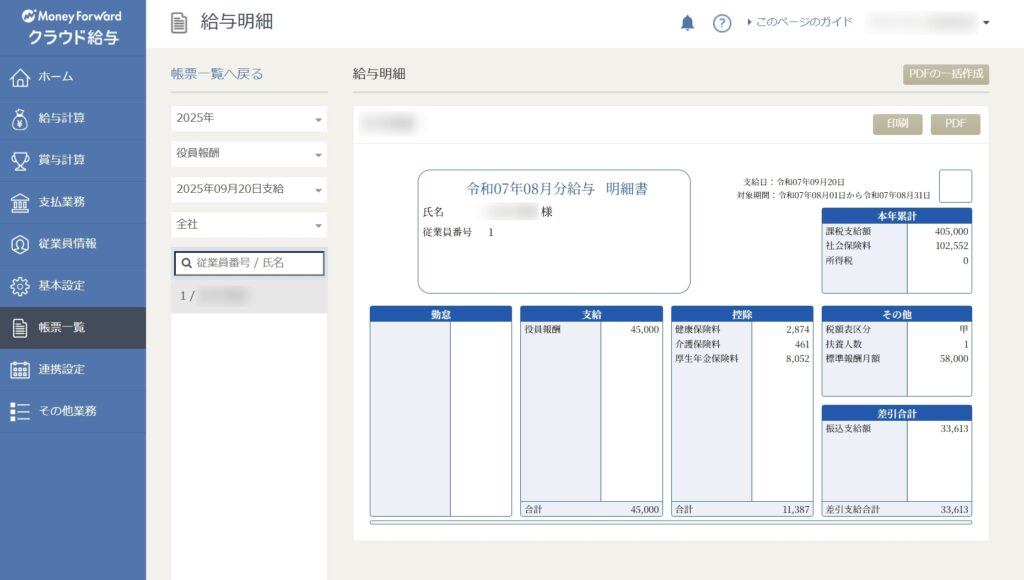
Task: Click the list icon for その他業務
Action: [20, 411]
